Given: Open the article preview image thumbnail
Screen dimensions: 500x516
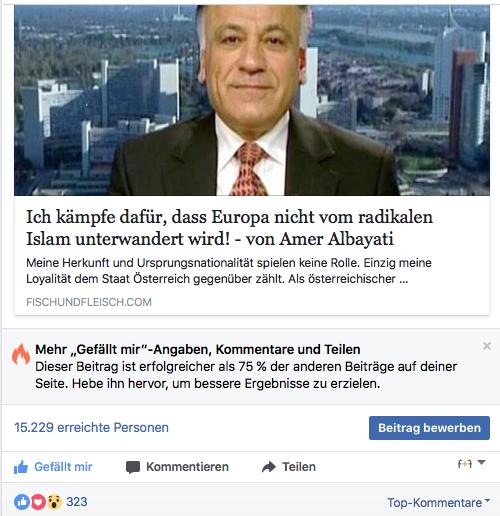Looking at the screenshot, I should tap(252, 100).
